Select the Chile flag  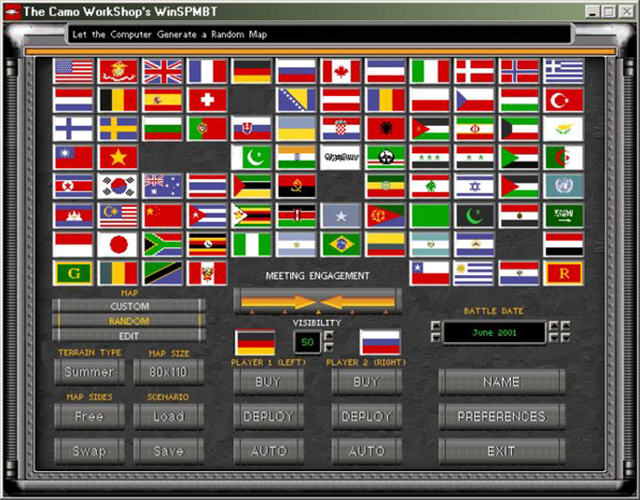(x=430, y=273)
